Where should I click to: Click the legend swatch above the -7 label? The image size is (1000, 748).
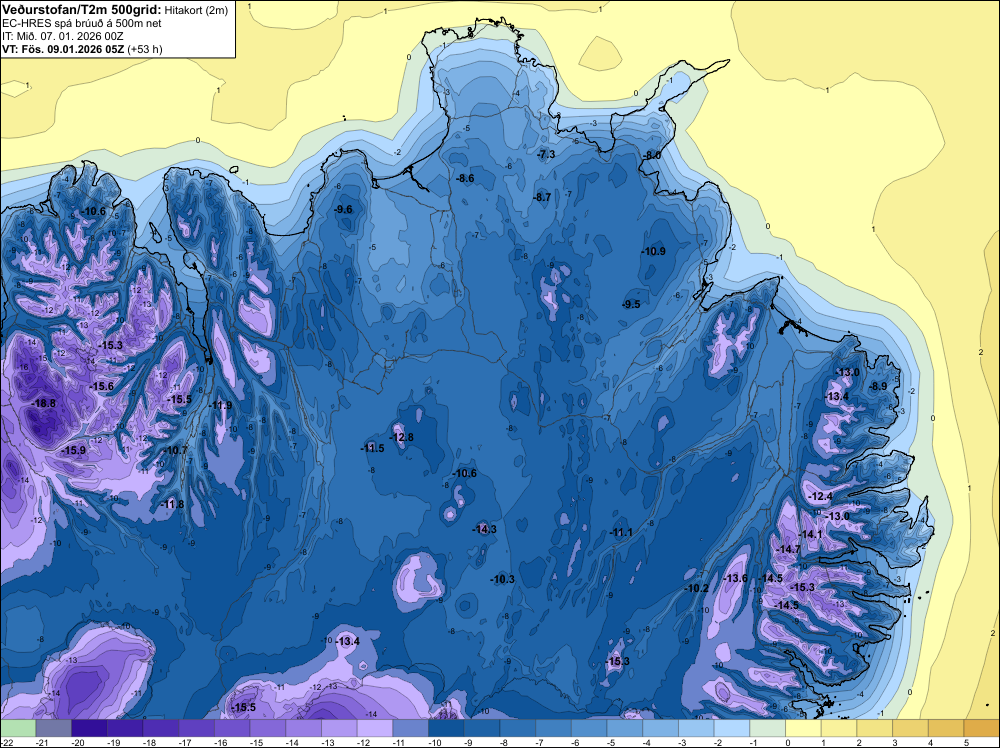[x=554, y=728]
